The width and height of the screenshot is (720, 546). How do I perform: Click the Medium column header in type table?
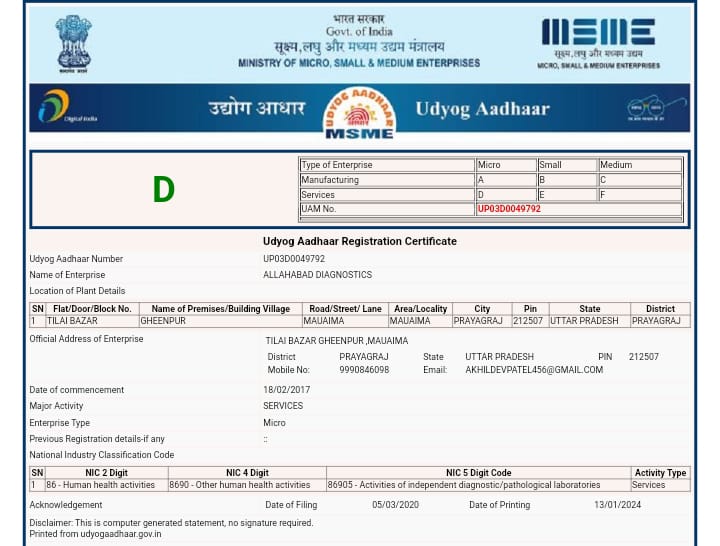[x=640, y=165]
